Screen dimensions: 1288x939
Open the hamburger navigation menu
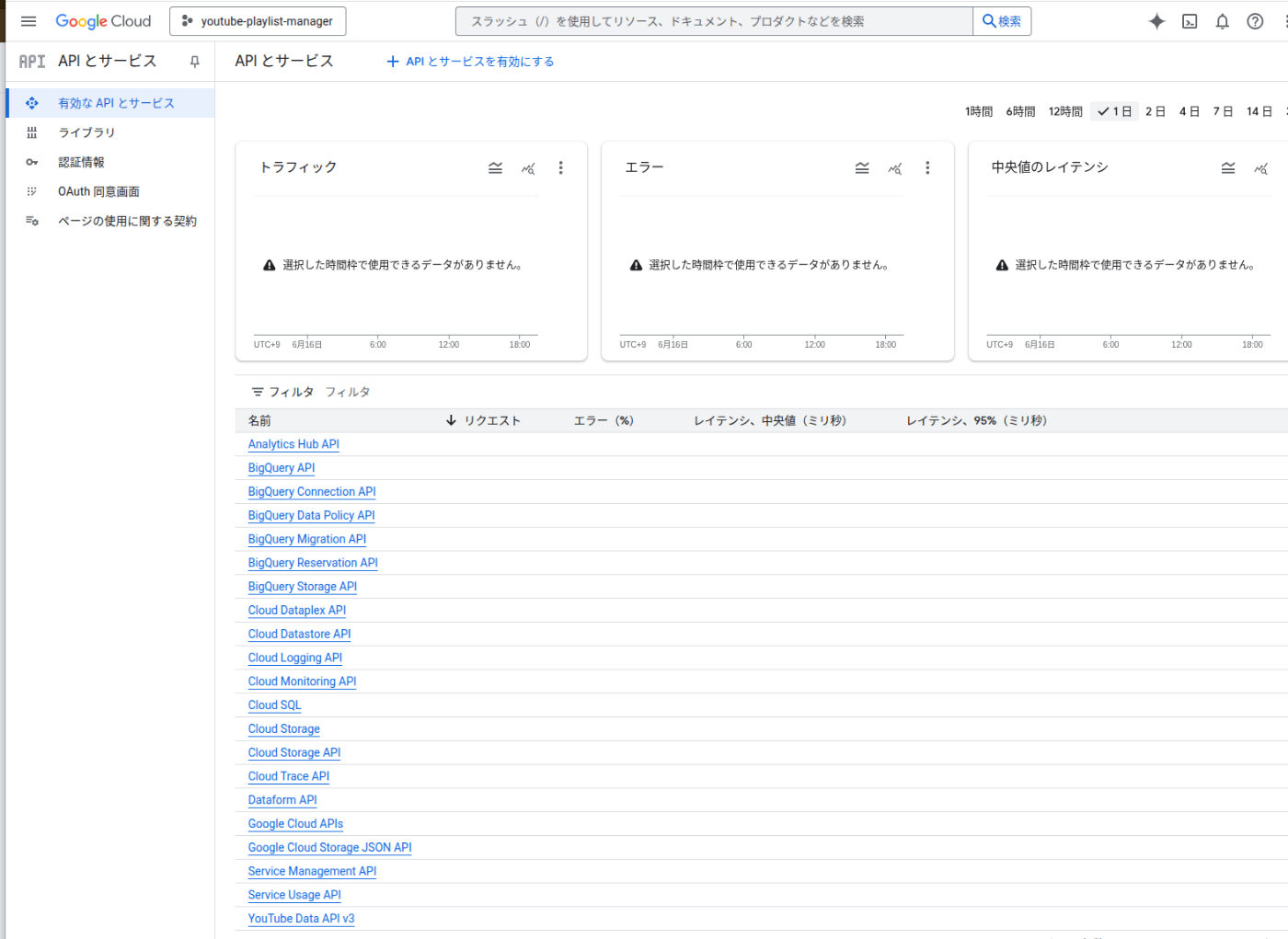(29, 21)
